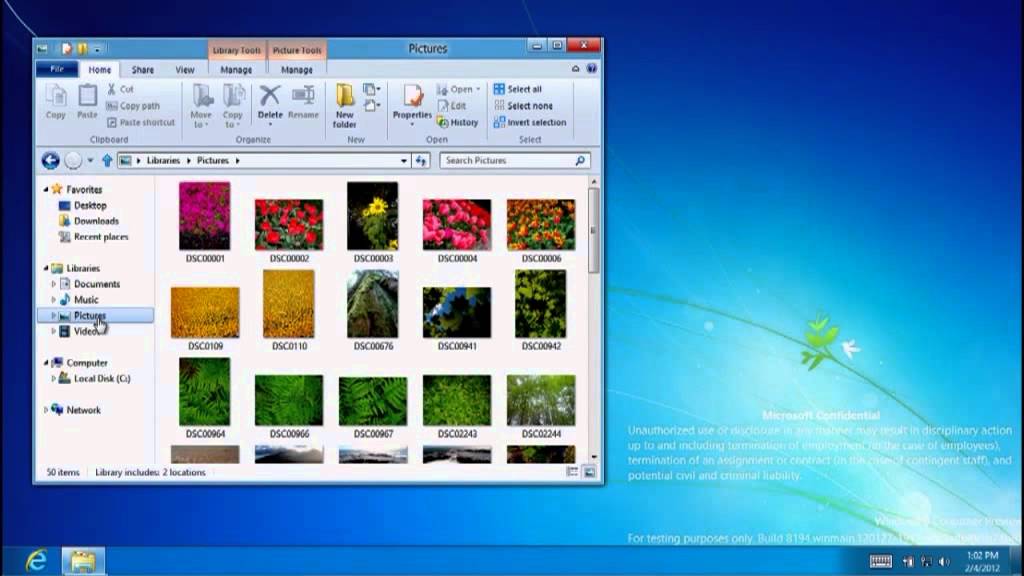Screen dimensions: 1024x576
Task: Open recent locations dropdown arrow
Action: (90, 160)
